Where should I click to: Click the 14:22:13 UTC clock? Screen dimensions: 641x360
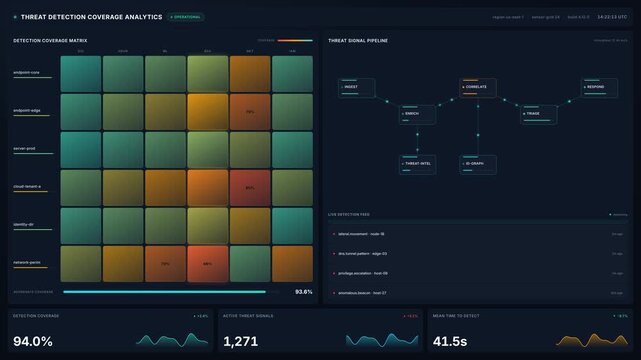tap(612, 17)
